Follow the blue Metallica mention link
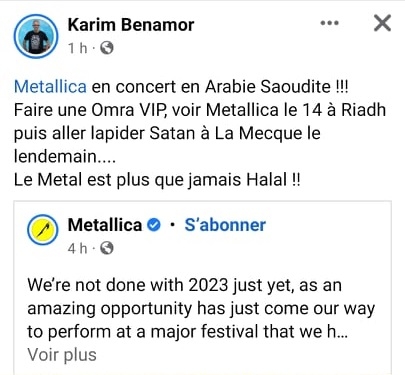Viewport: 405px width, 375px height. tap(50, 87)
